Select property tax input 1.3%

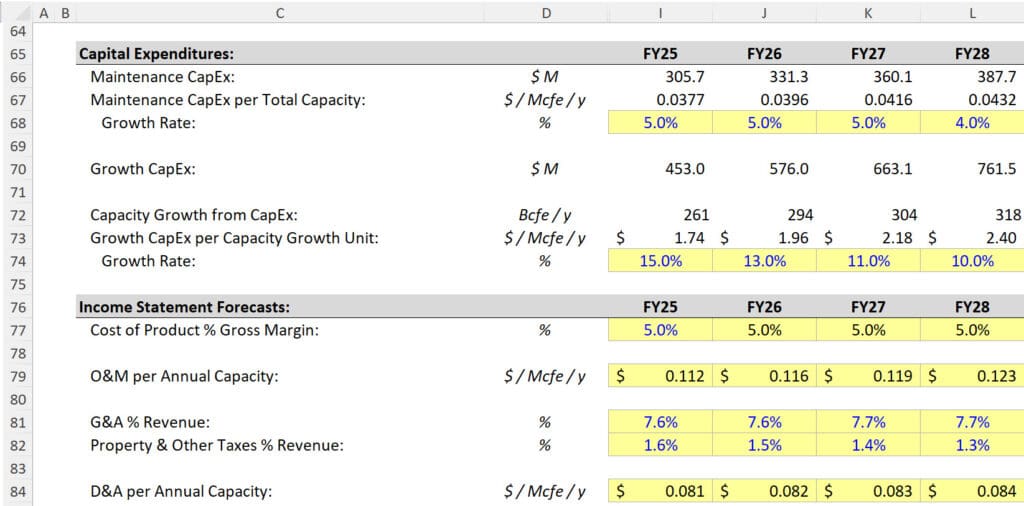972,445
